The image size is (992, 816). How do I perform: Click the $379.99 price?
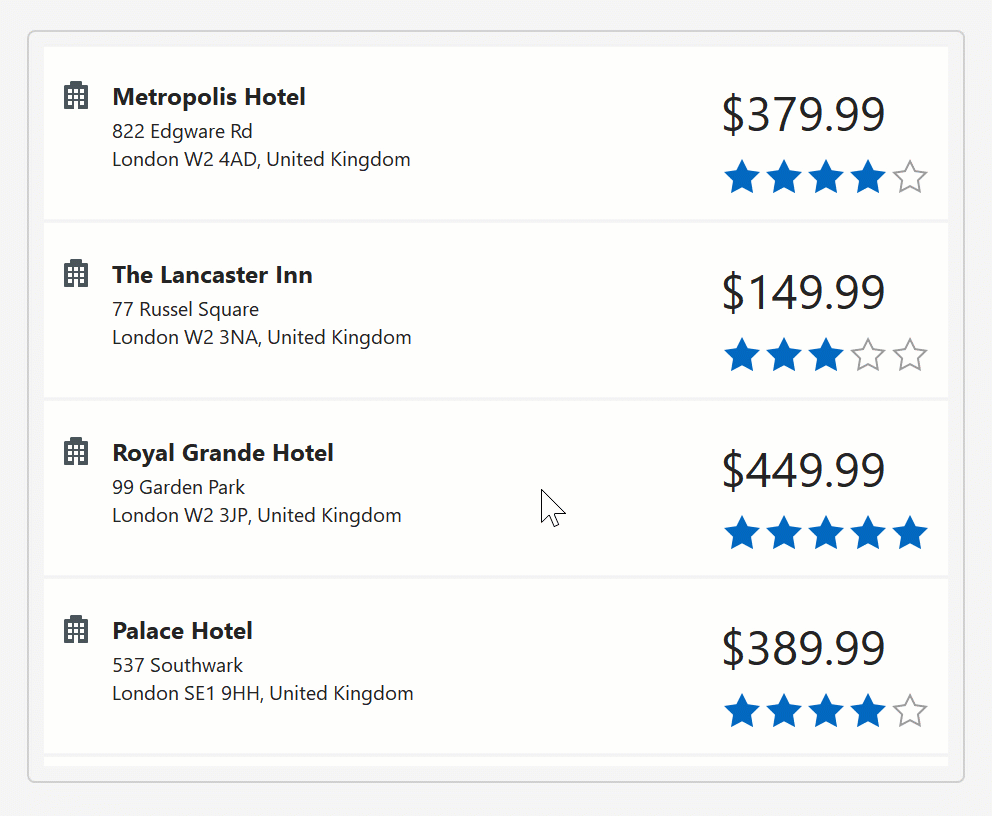pos(803,114)
